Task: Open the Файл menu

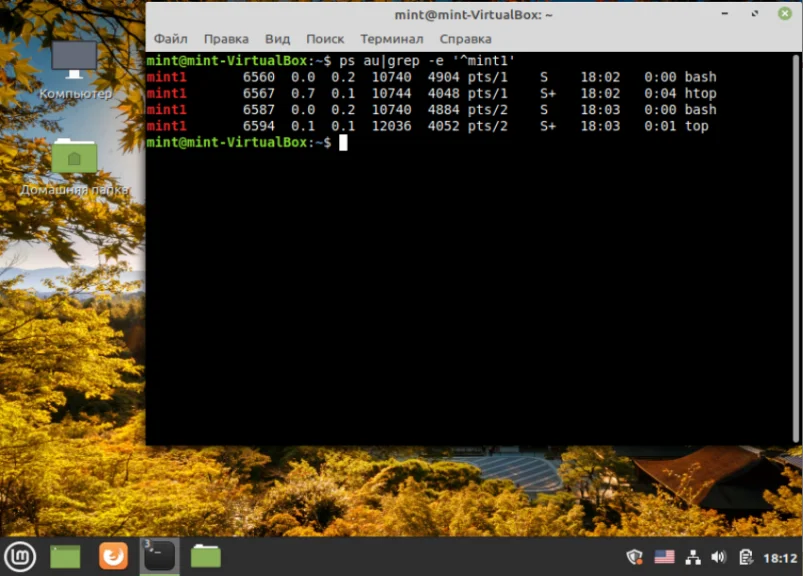Action: pyautogui.click(x=171, y=39)
